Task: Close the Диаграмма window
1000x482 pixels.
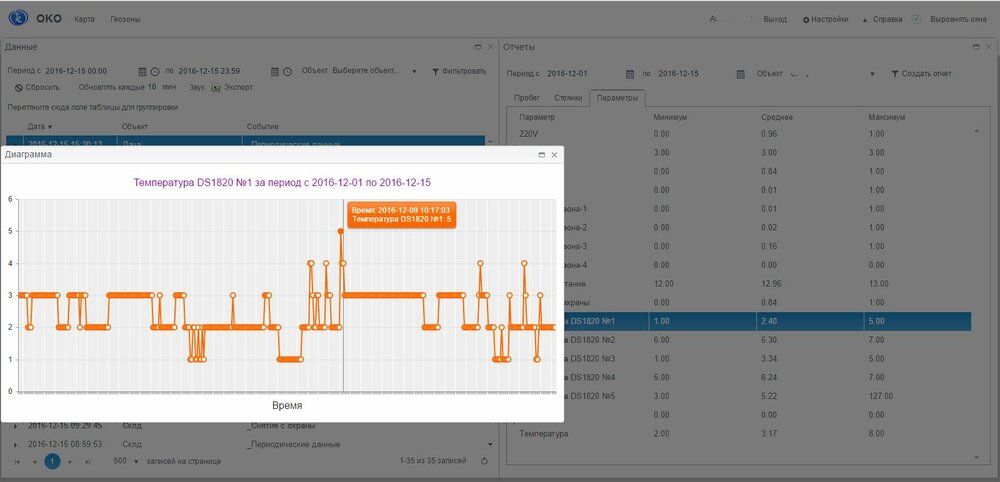Action: [554, 155]
